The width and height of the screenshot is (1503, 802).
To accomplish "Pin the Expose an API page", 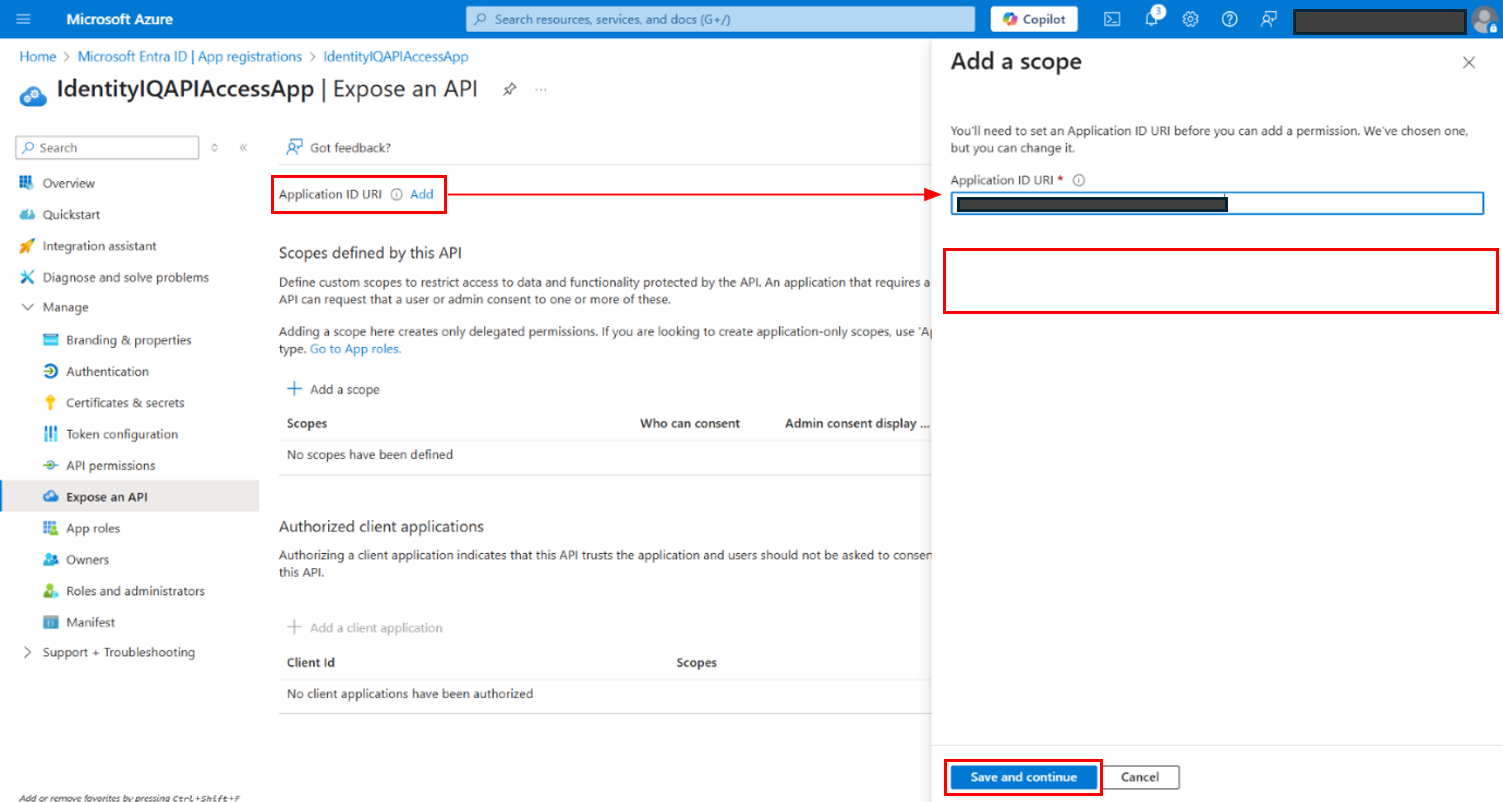I will point(509,89).
